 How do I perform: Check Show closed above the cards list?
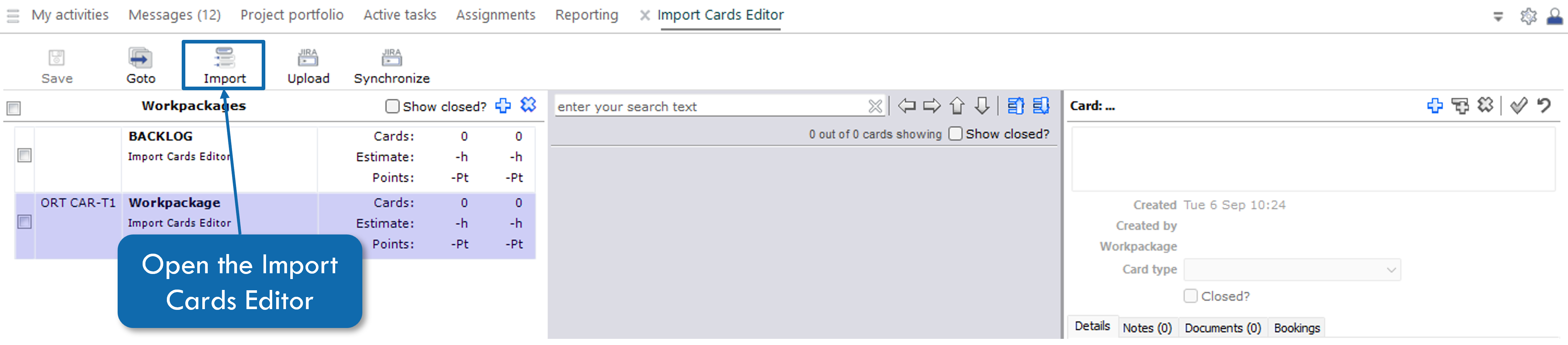pyautogui.click(x=955, y=133)
